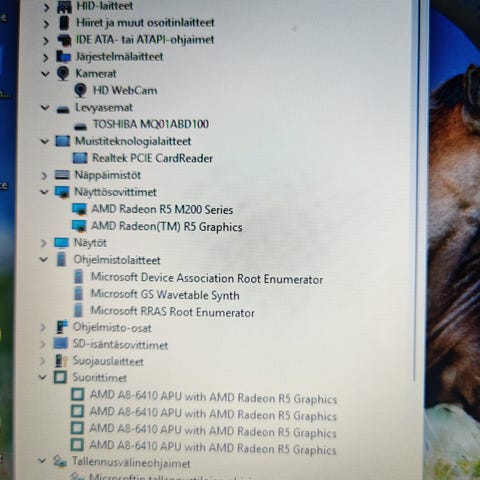Click the Näyttösovittimet display adapter icon
Viewport: 480px width, 480px height.
click(62, 192)
